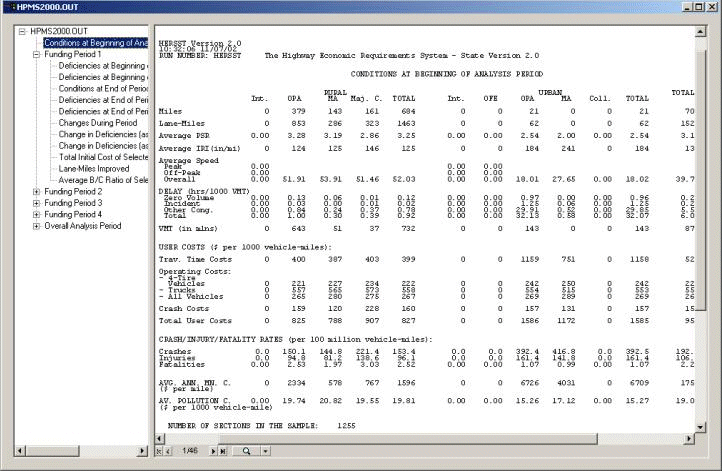Go to the previous report page
Image resolution: width=722 pixels, height=471 pixels.
tap(168, 451)
